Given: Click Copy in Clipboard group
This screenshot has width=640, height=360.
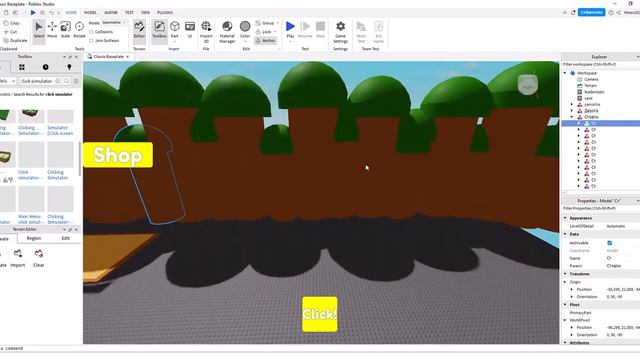Looking at the screenshot, I should click(x=11, y=23).
